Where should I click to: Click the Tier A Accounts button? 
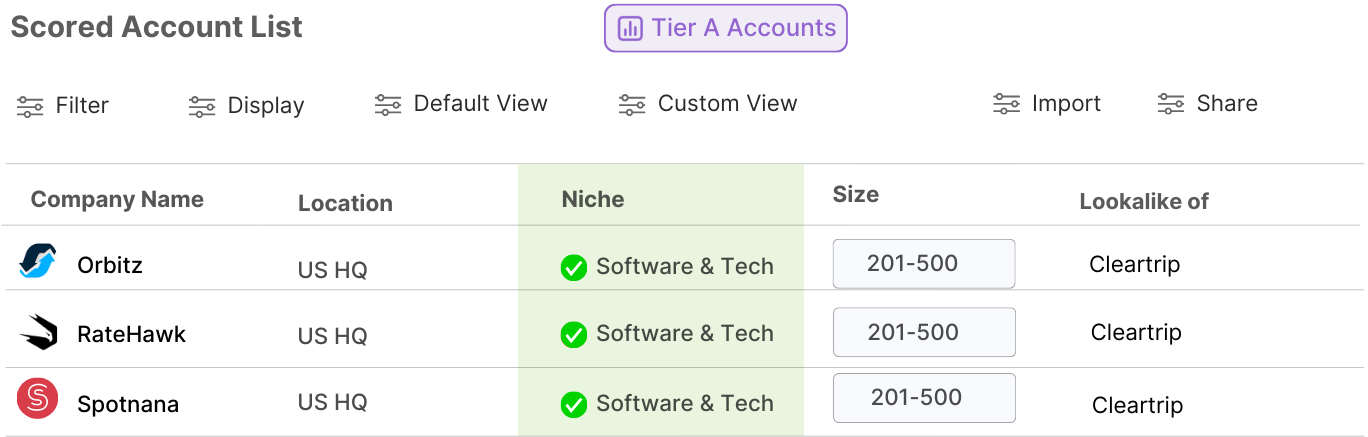click(x=725, y=28)
